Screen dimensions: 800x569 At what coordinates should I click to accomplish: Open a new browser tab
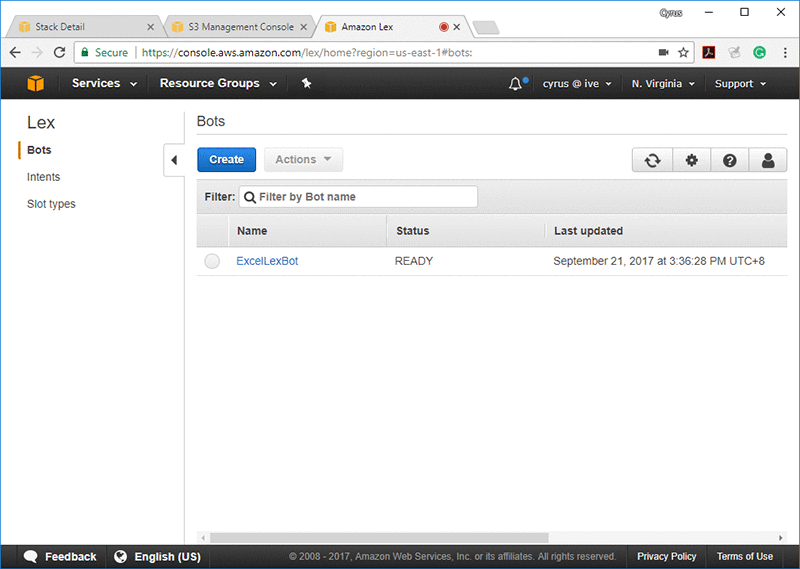pos(486,28)
